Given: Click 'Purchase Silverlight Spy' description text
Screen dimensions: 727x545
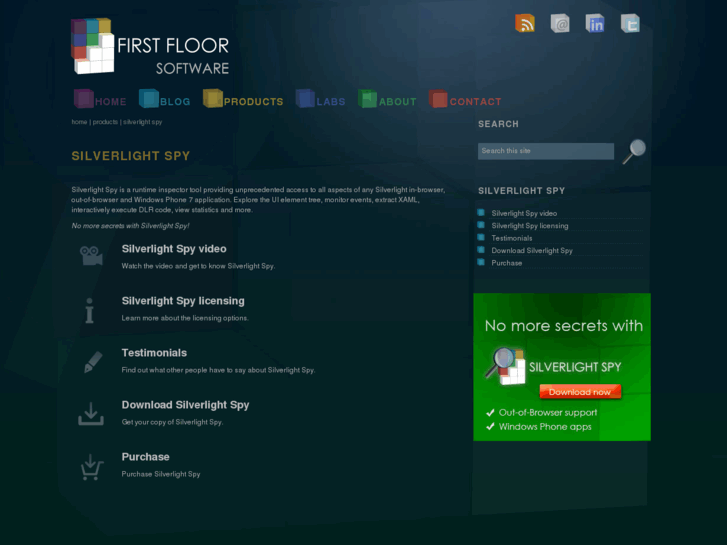Looking at the screenshot, I should (x=161, y=474).
